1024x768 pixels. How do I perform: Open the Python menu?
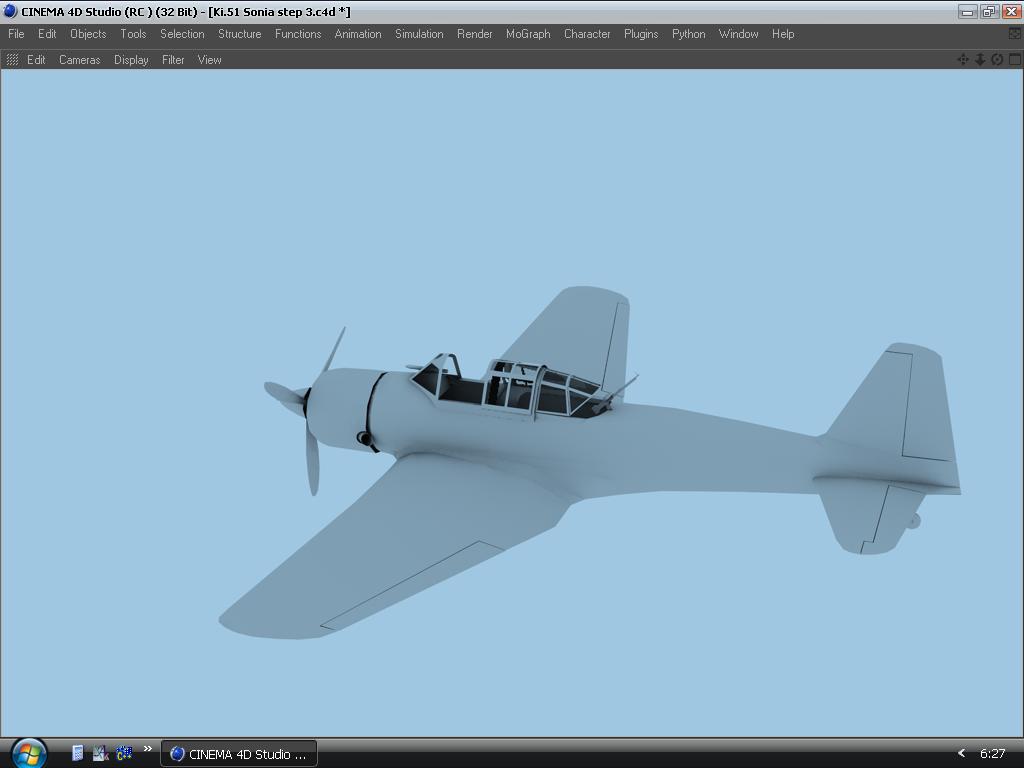pos(688,34)
